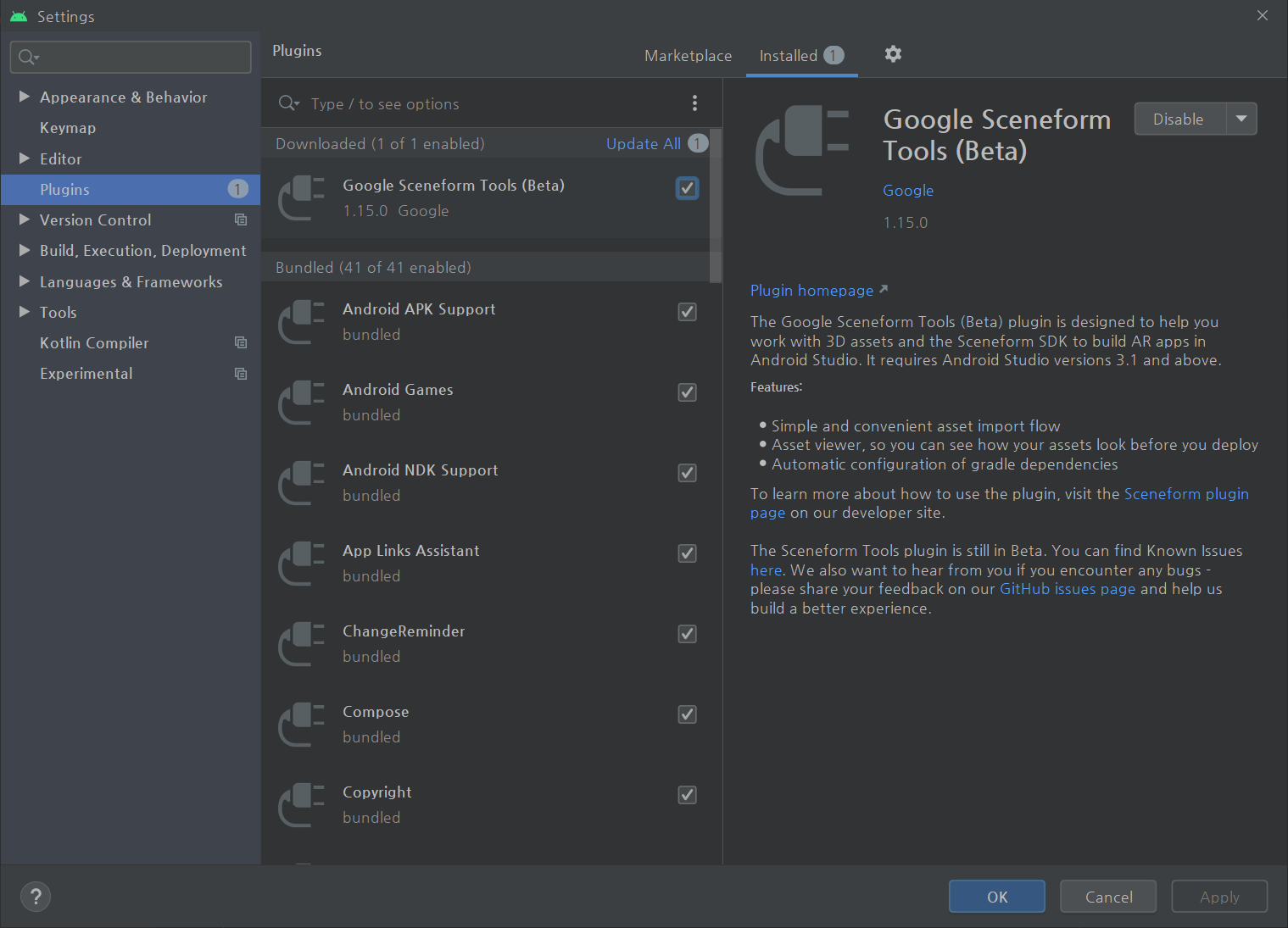This screenshot has height=928, width=1288.
Task: Switch to the Installed tab
Action: [x=801, y=56]
